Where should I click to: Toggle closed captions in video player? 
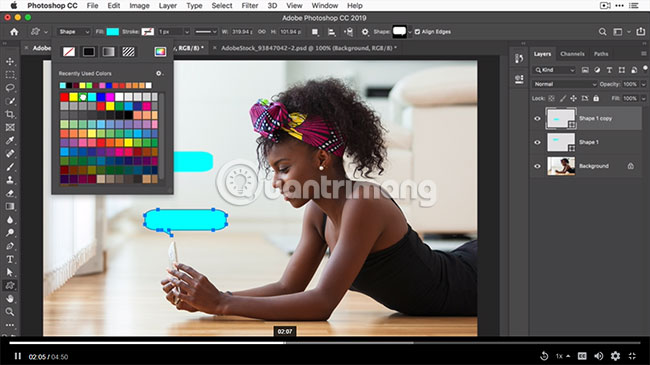click(582, 356)
